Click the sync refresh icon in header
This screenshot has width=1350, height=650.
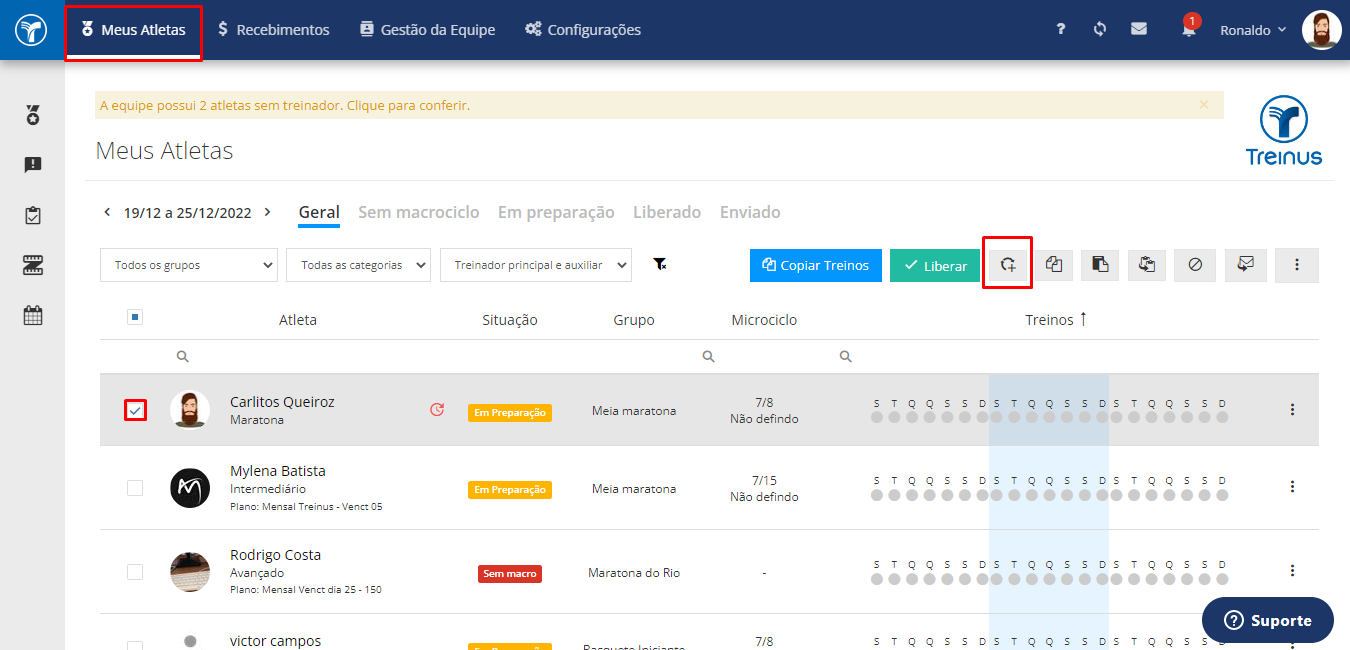(1100, 29)
